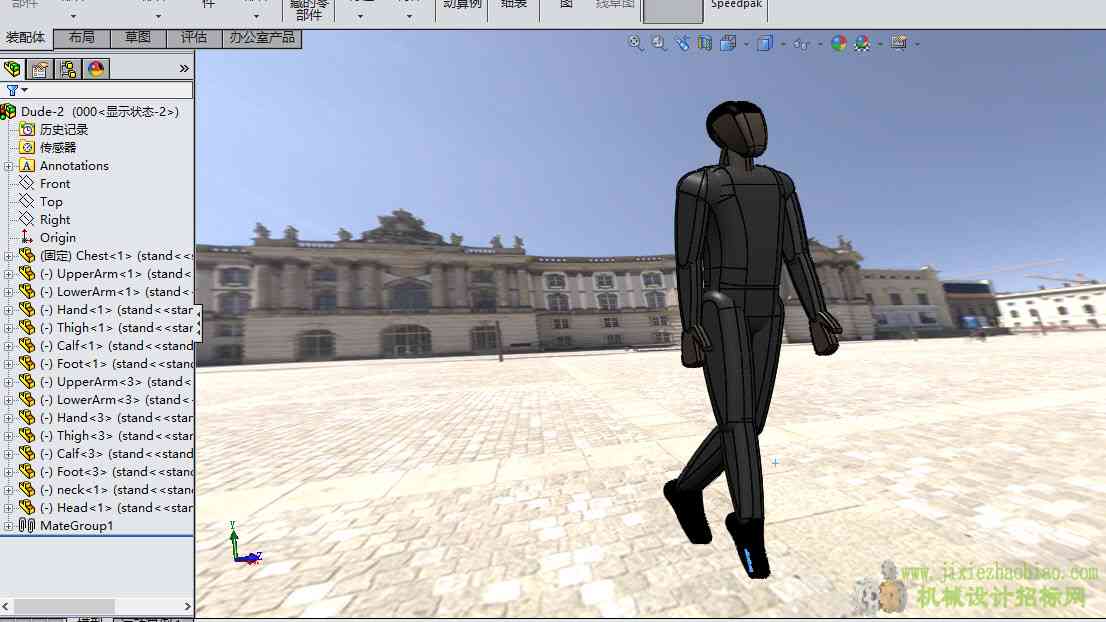The width and height of the screenshot is (1106, 622).
Task: Expand the Annotations node
Action: (8, 166)
